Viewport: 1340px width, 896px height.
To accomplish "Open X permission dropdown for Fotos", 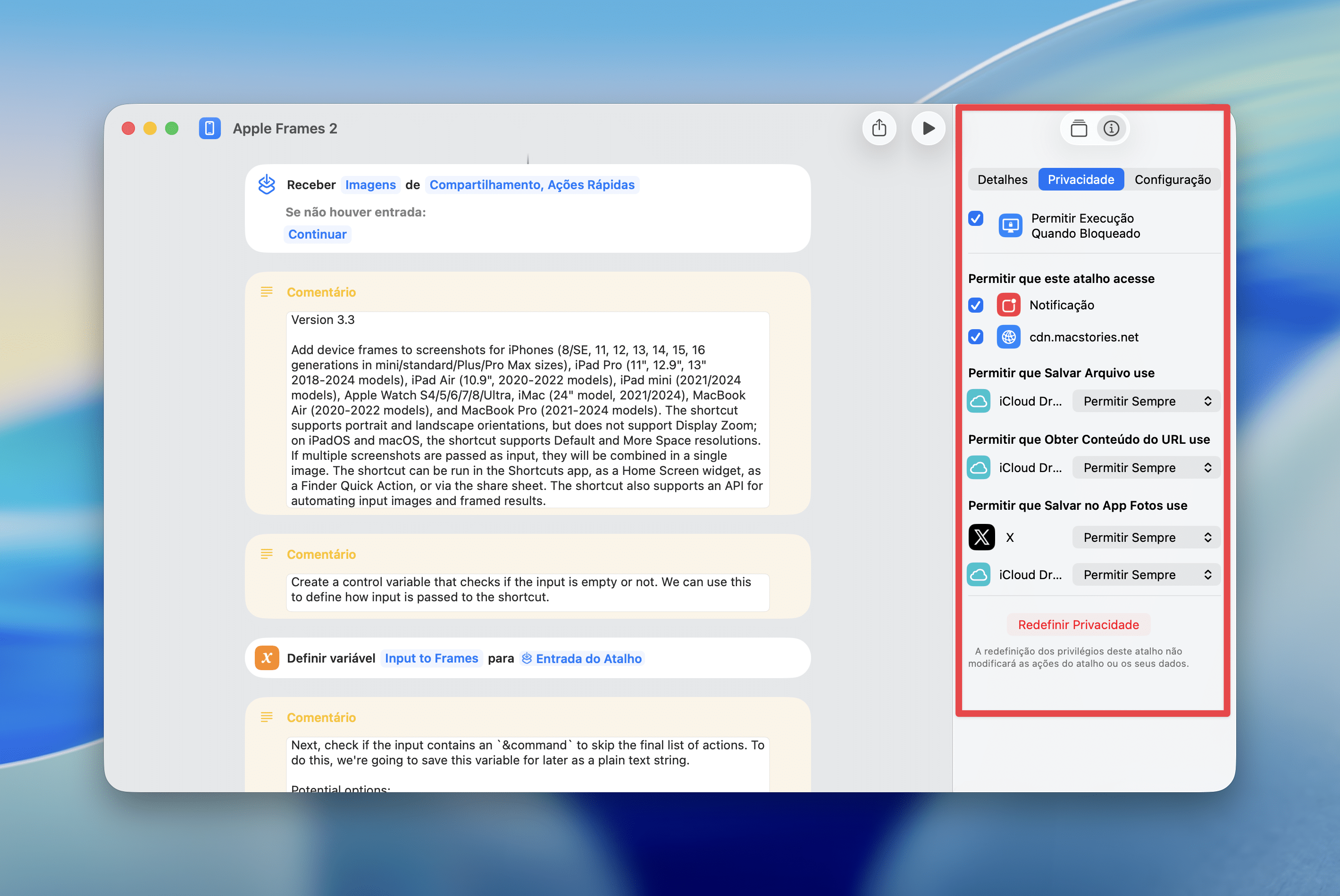I will click(1146, 537).
